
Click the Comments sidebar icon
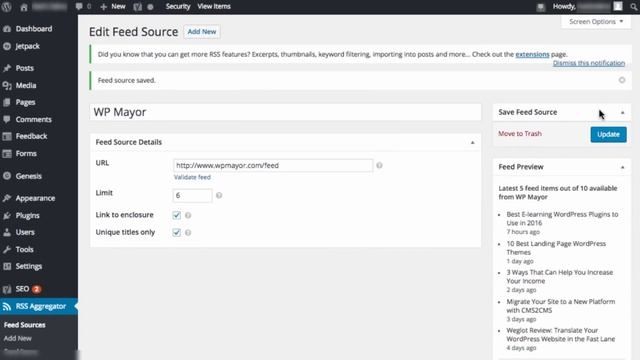[7, 120]
